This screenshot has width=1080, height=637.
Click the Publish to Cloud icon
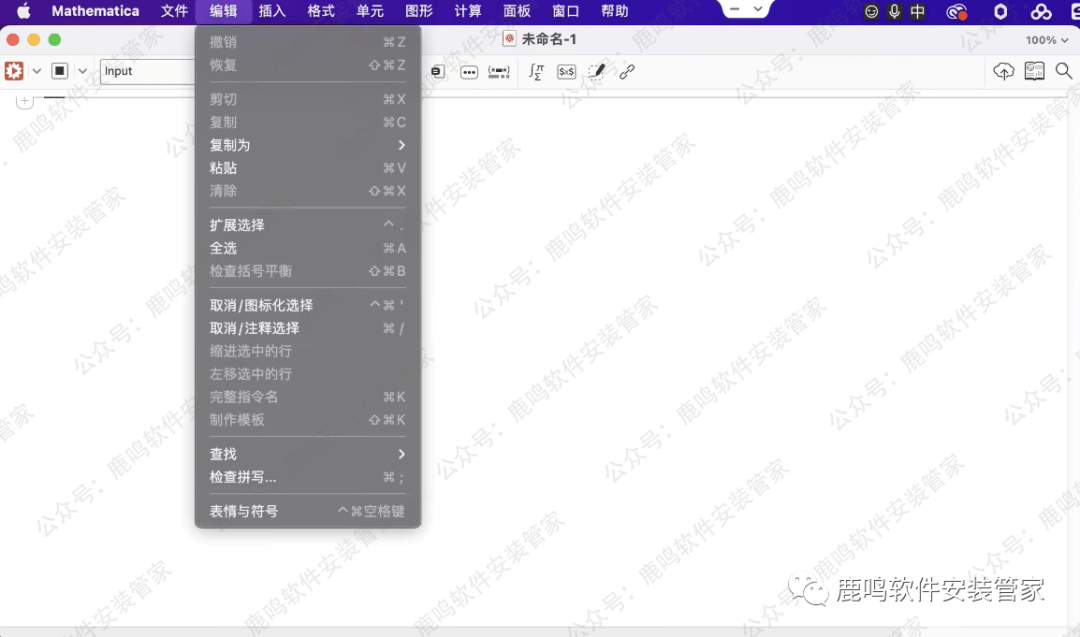(x=1004, y=71)
